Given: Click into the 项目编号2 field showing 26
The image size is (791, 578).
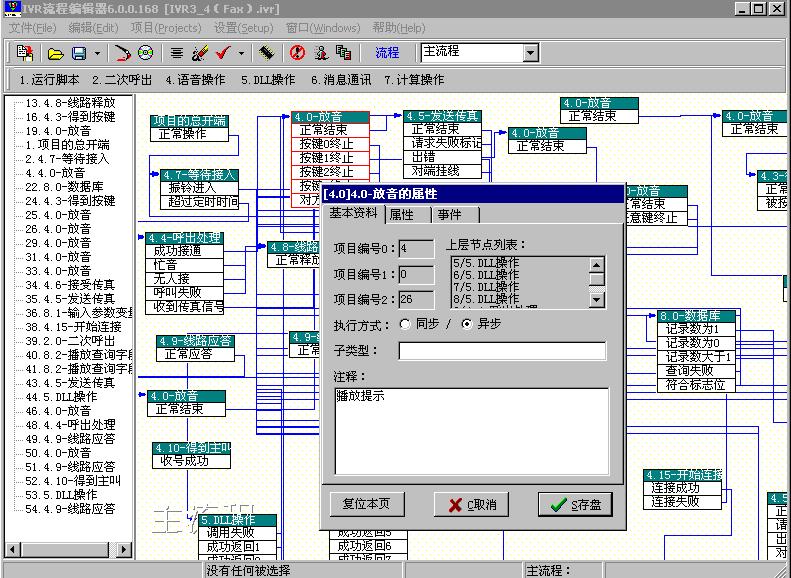Looking at the screenshot, I should coord(416,300).
